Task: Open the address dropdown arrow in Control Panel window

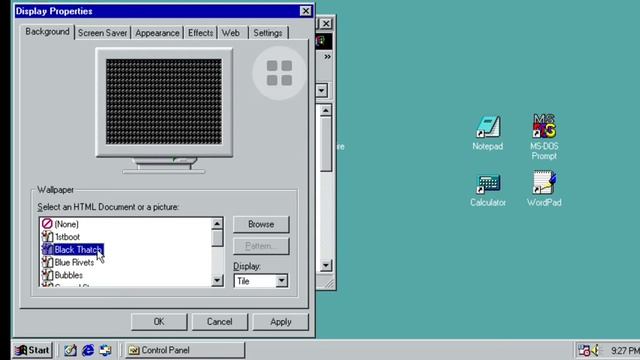Action: pyautogui.click(x=322, y=90)
